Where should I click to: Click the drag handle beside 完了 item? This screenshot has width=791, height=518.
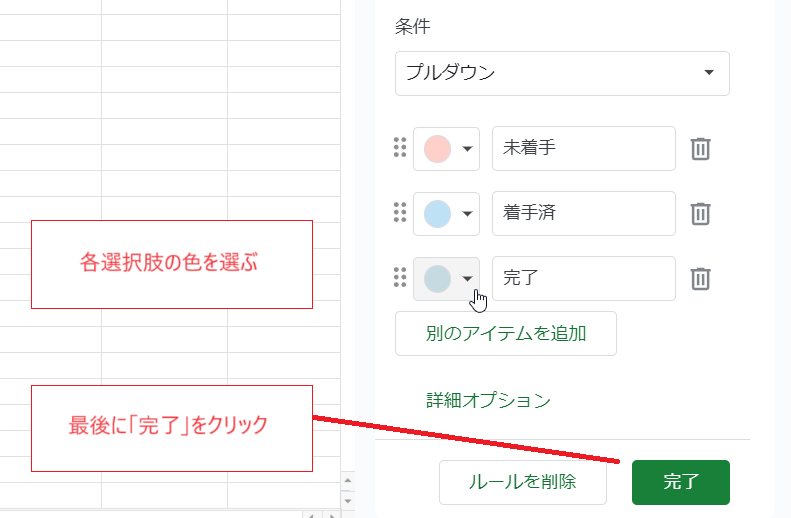(400, 277)
